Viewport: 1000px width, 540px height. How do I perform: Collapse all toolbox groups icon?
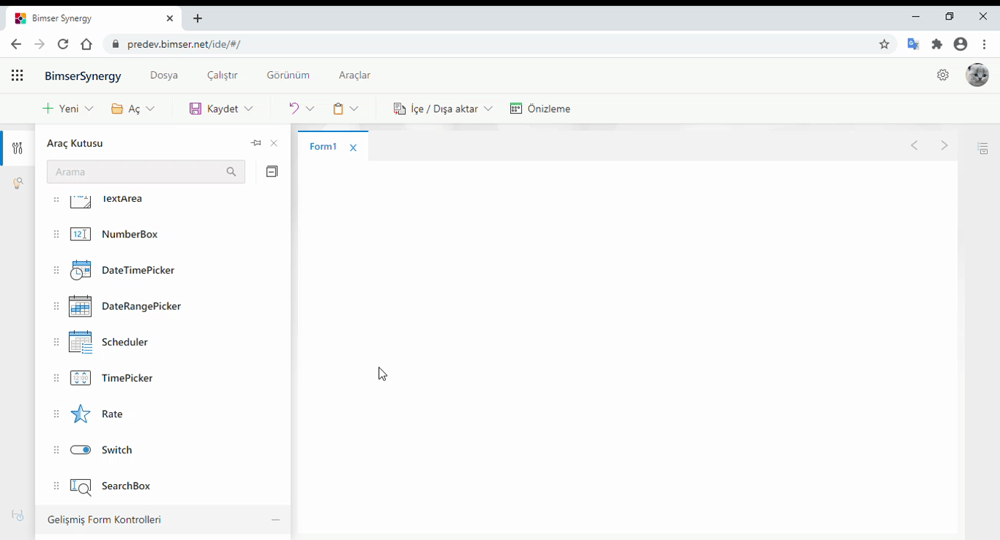click(x=271, y=172)
